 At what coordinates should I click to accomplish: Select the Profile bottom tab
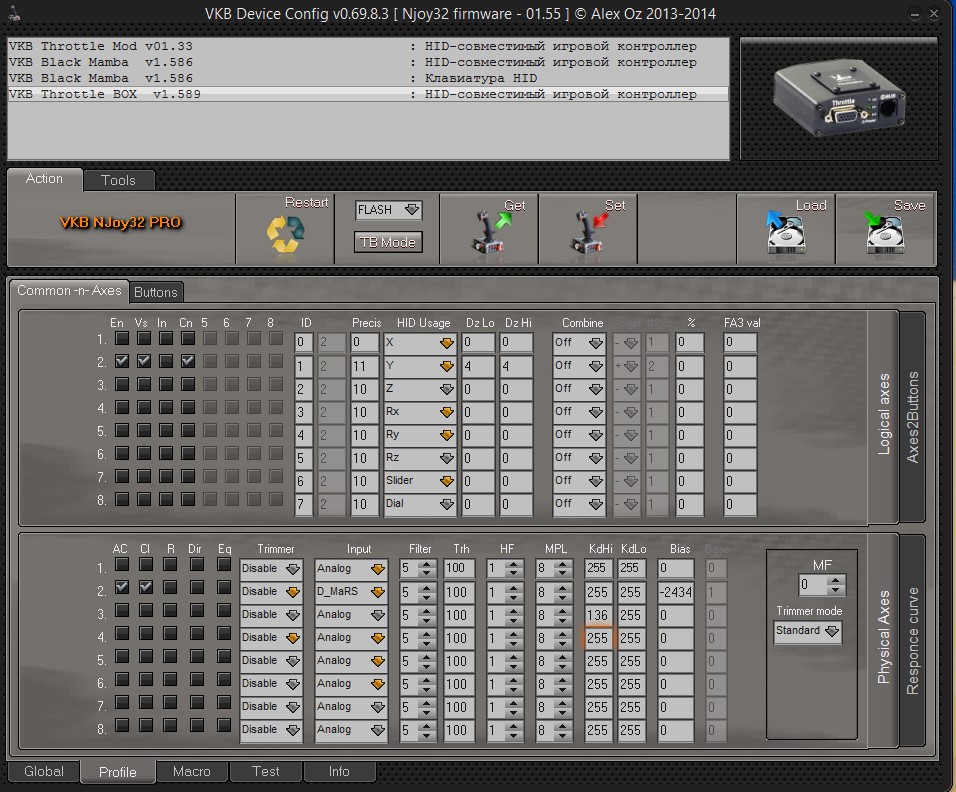(x=118, y=772)
